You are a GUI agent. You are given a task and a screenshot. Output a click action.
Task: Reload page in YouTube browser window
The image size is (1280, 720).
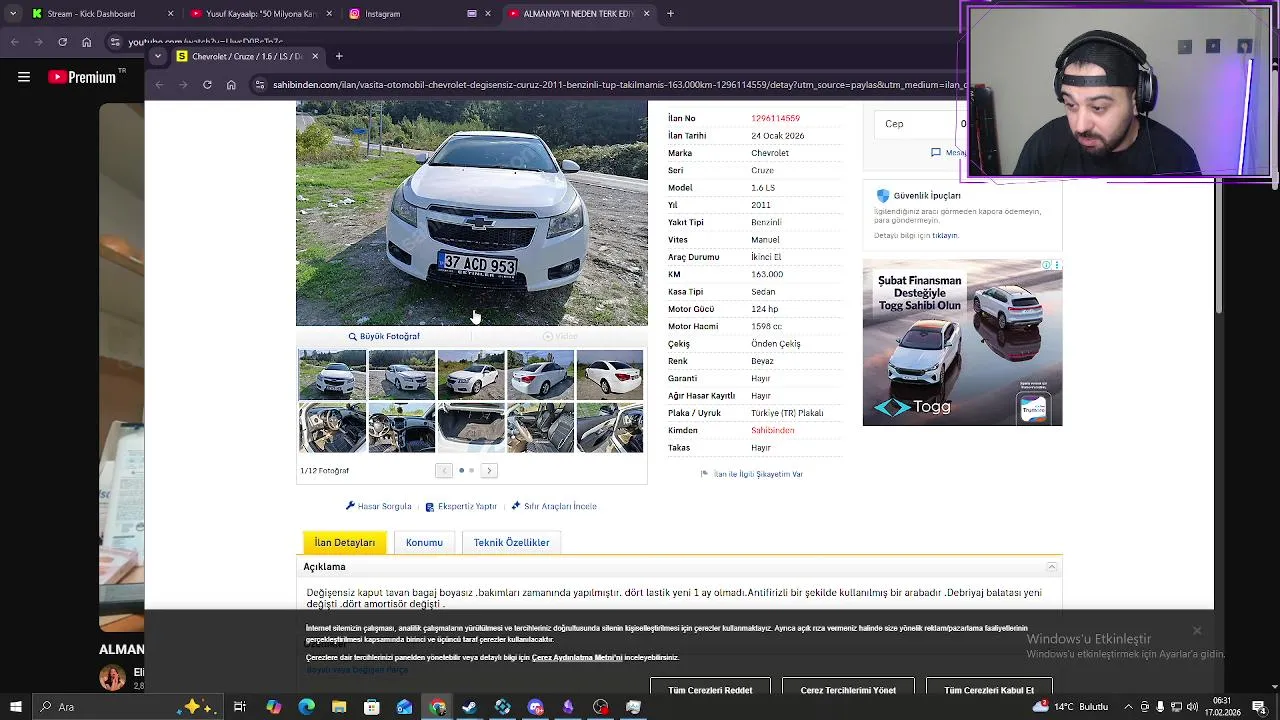point(62,42)
